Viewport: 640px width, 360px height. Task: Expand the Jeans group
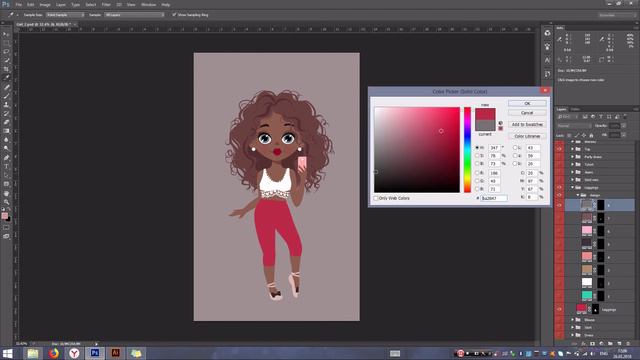point(573,172)
